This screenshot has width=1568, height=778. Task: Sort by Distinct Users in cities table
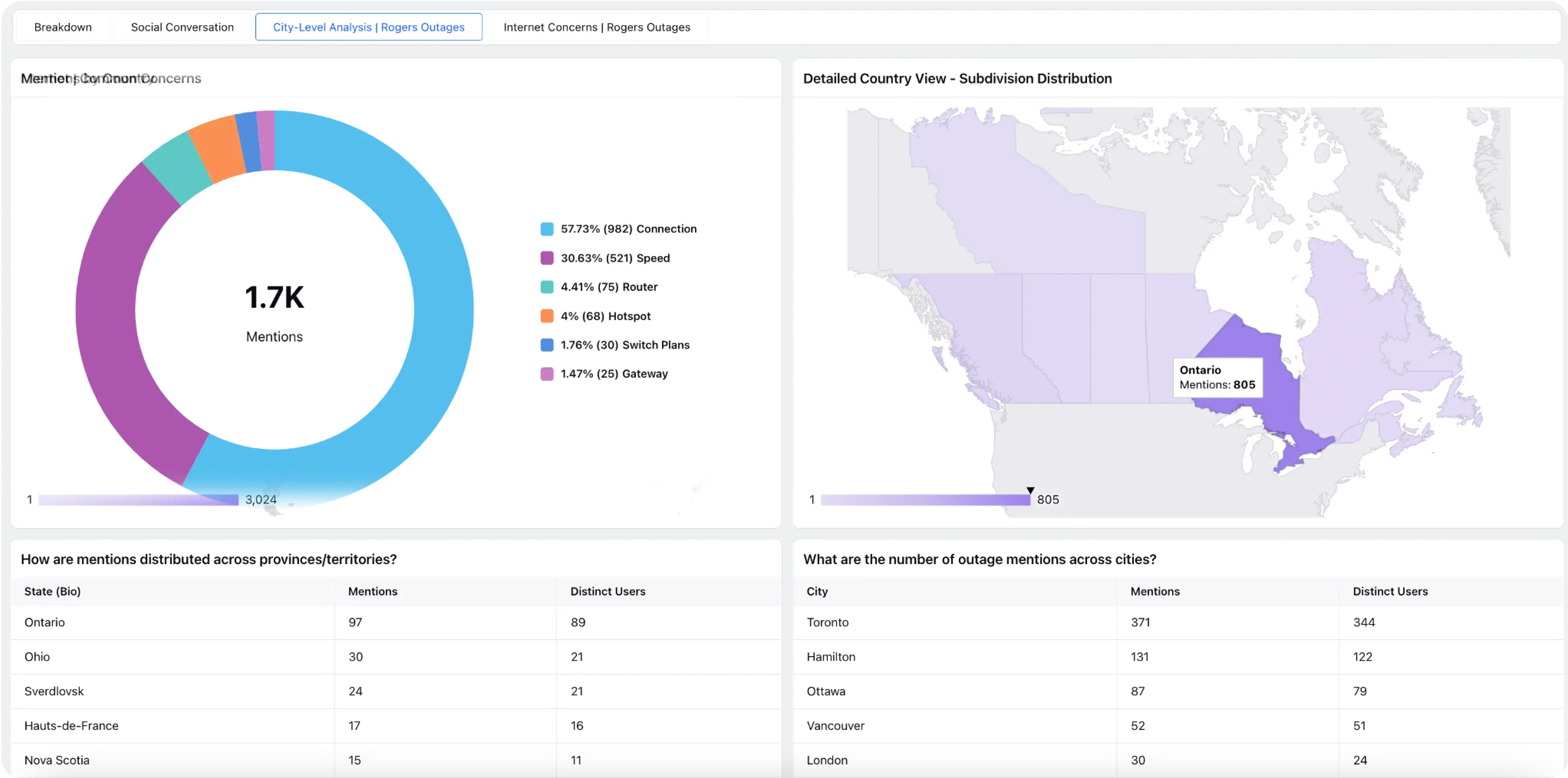tap(1390, 591)
